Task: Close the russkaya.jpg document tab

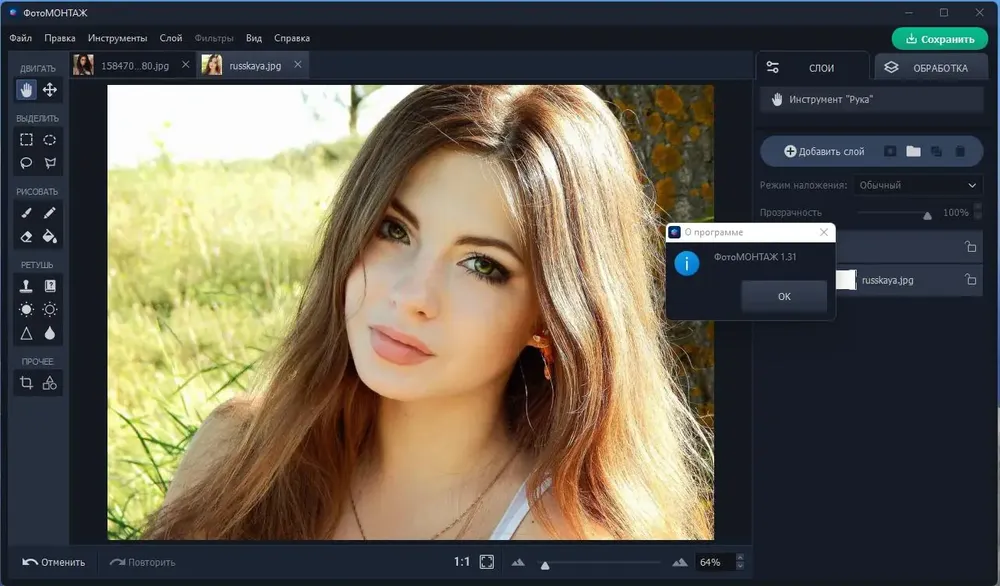Action: click(298, 64)
